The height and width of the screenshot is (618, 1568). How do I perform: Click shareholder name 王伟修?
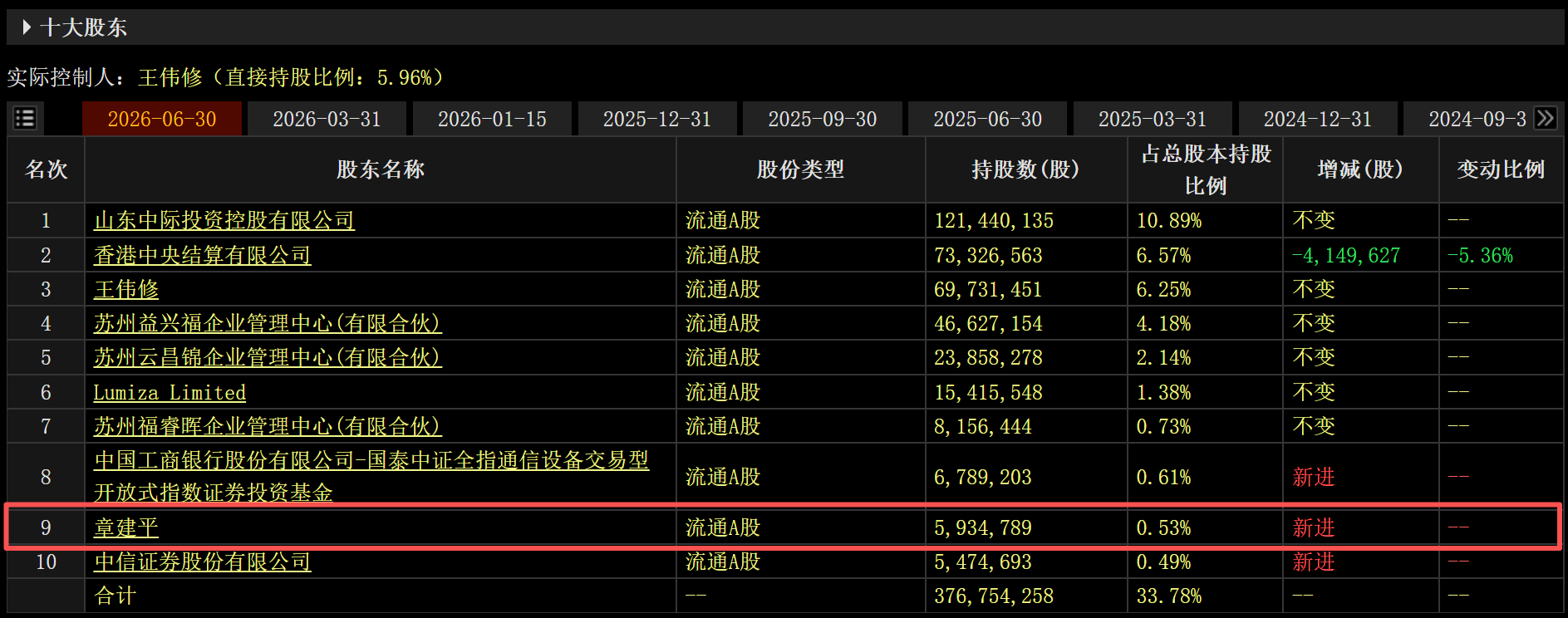[x=126, y=289]
